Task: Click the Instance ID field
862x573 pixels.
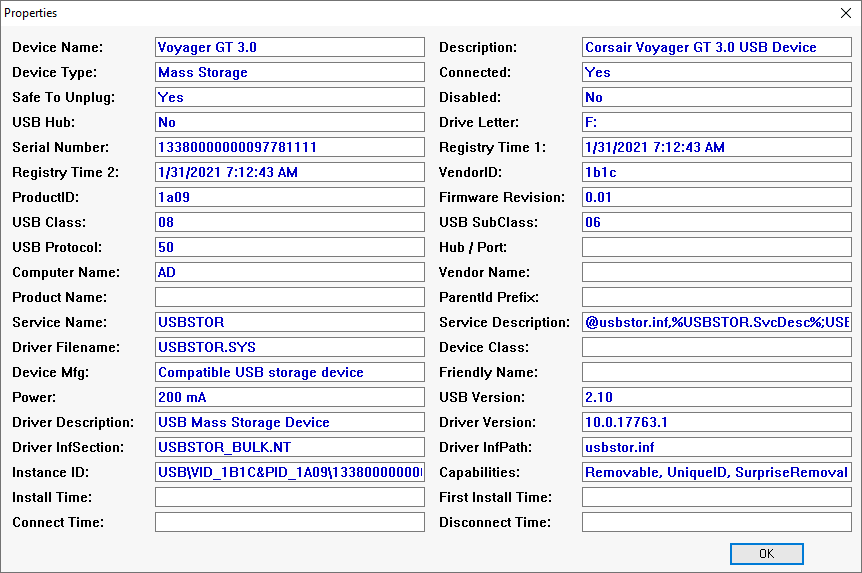Action: 290,472
